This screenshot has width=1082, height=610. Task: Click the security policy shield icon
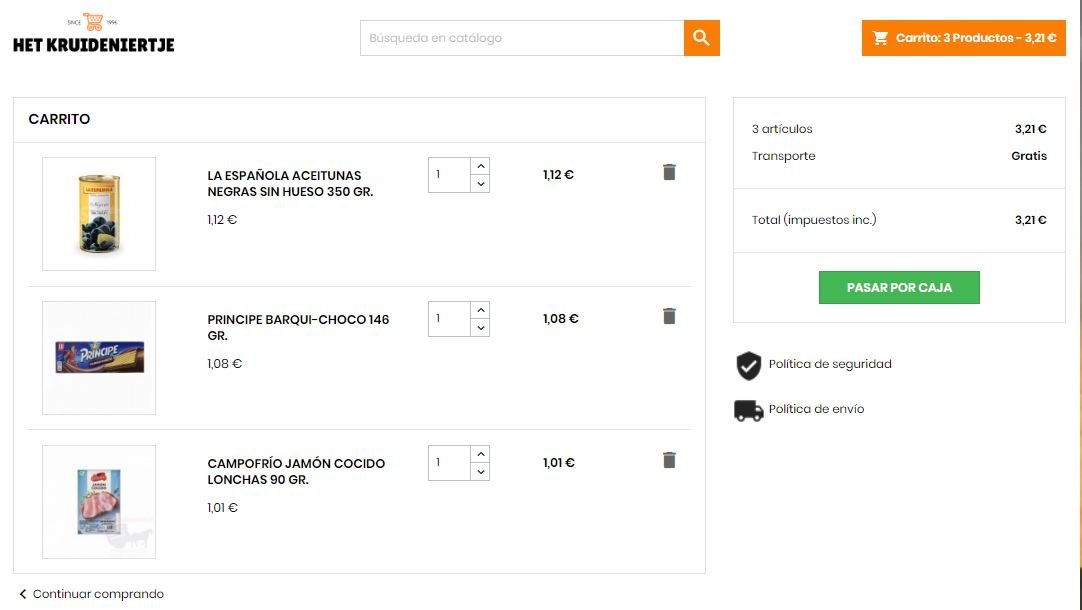tap(748, 366)
